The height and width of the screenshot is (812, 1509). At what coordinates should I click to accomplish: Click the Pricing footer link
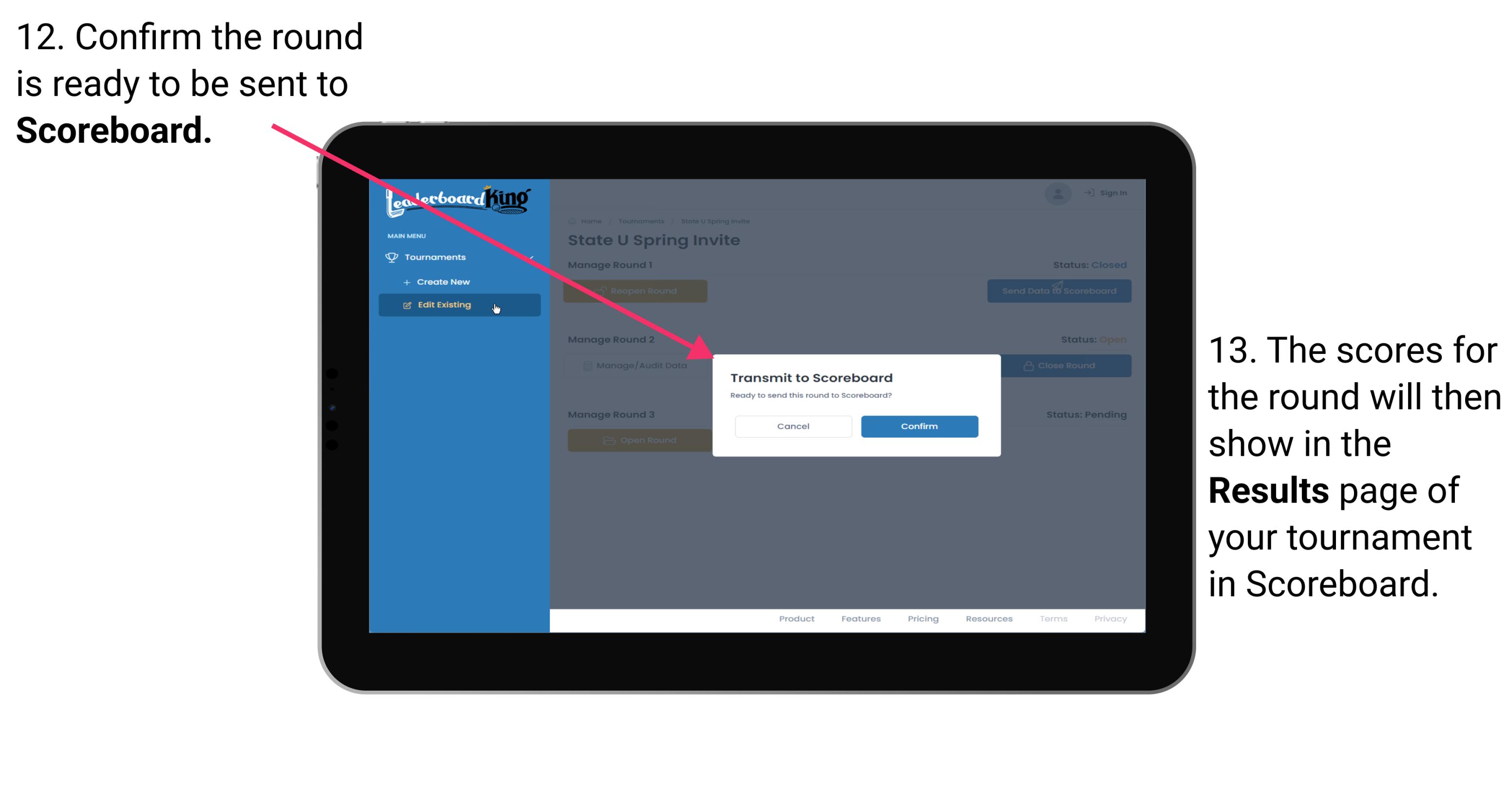[x=920, y=620]
